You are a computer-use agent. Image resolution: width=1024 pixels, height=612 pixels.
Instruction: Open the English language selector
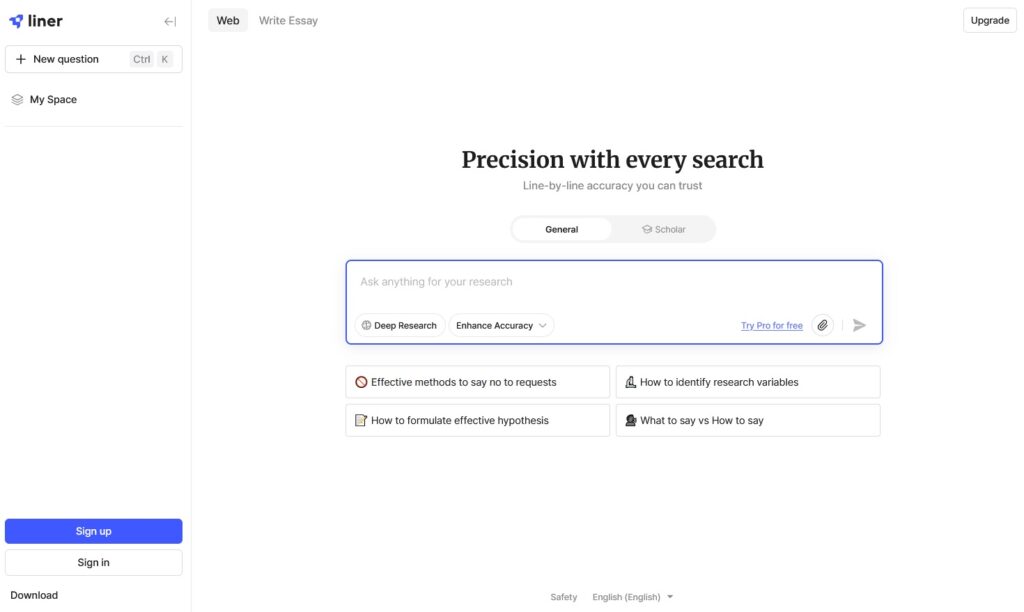[x=632, y=597]
